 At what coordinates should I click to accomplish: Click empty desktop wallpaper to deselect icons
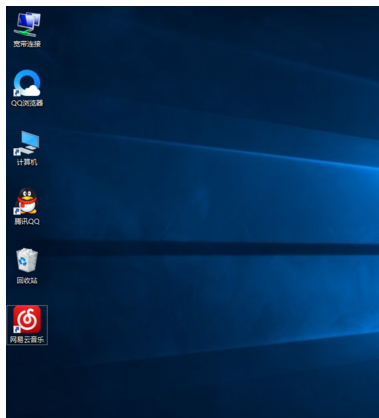click(x=200, y=200)
